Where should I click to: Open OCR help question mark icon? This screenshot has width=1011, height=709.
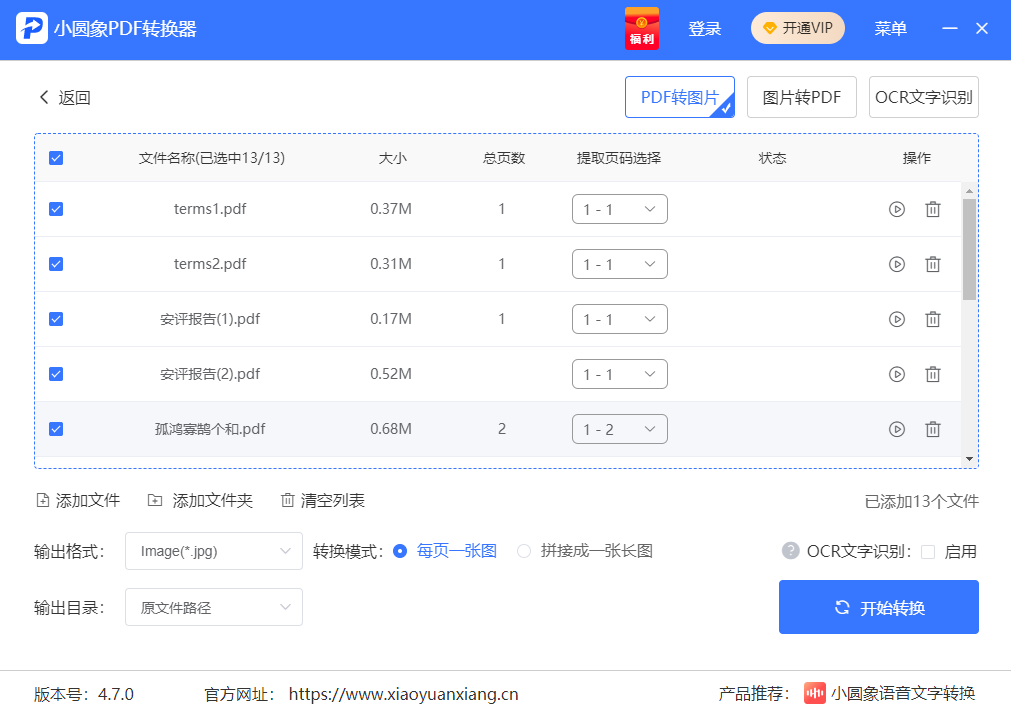pyautogui.click(x=790, y=551)
